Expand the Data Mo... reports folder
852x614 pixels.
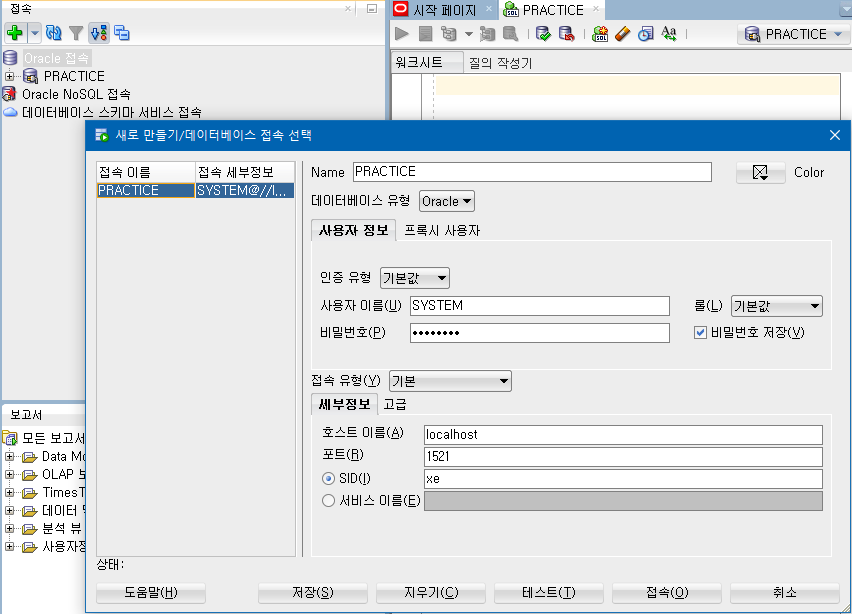(x=9, y=456)
